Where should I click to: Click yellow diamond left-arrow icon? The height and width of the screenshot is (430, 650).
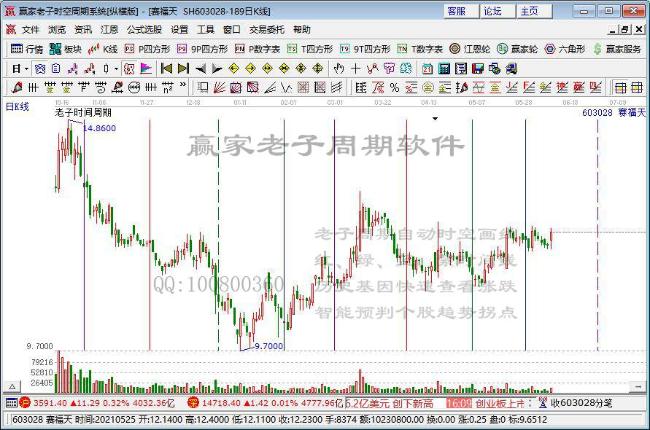(234, 68)
